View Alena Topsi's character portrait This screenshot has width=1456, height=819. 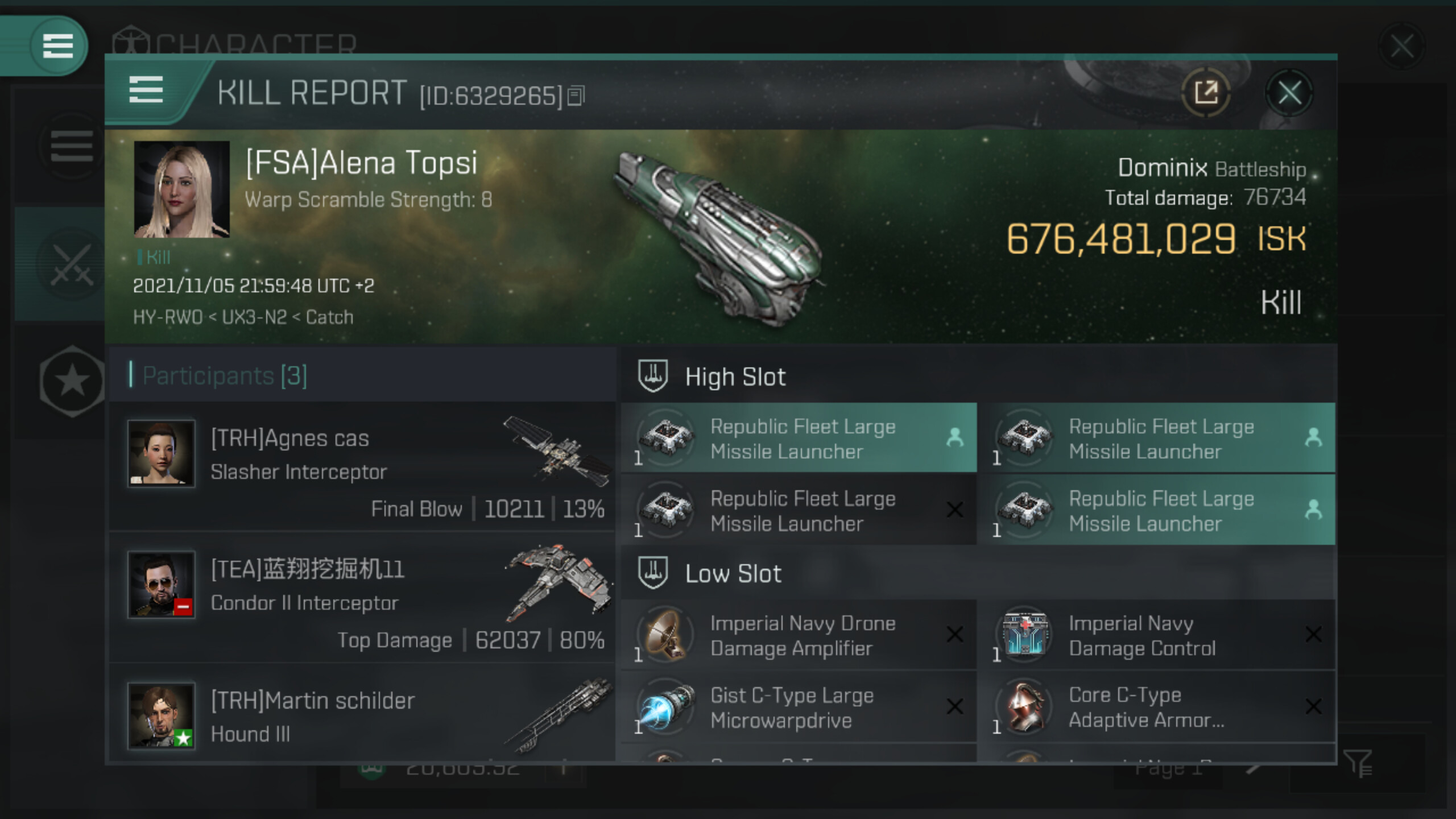181,189
